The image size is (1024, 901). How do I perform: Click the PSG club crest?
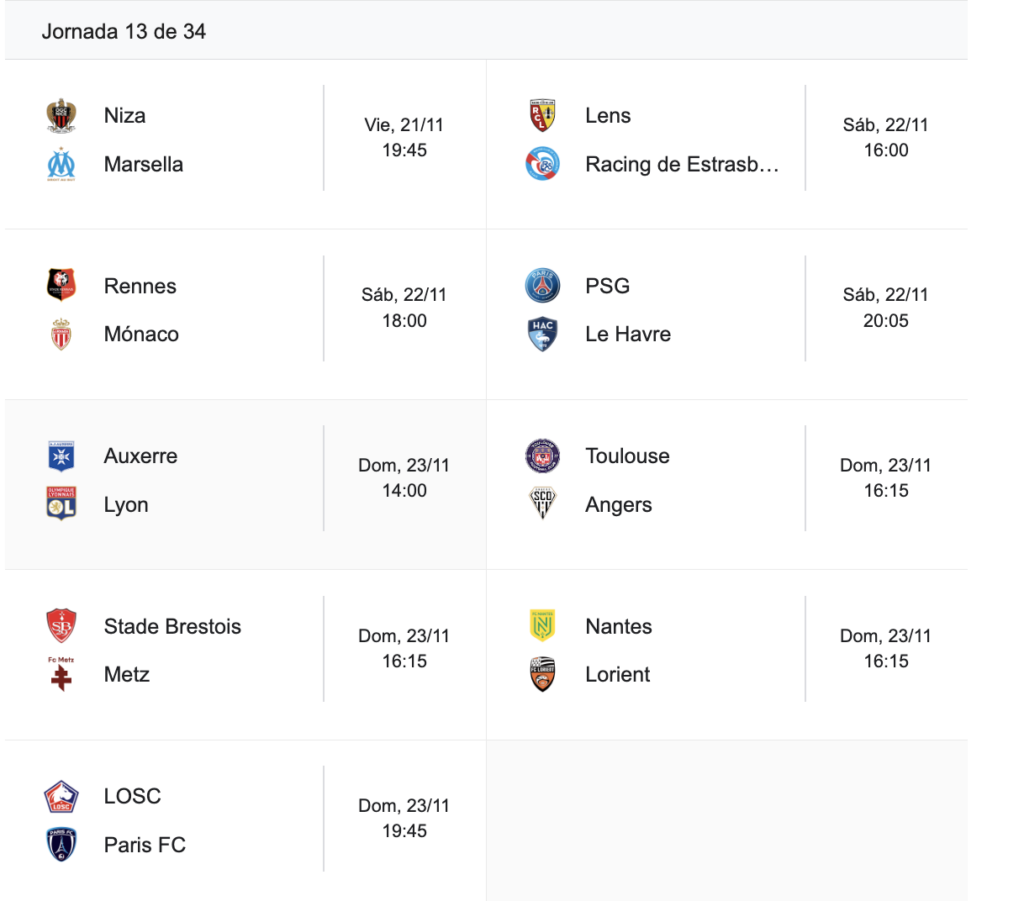[543, 286]
